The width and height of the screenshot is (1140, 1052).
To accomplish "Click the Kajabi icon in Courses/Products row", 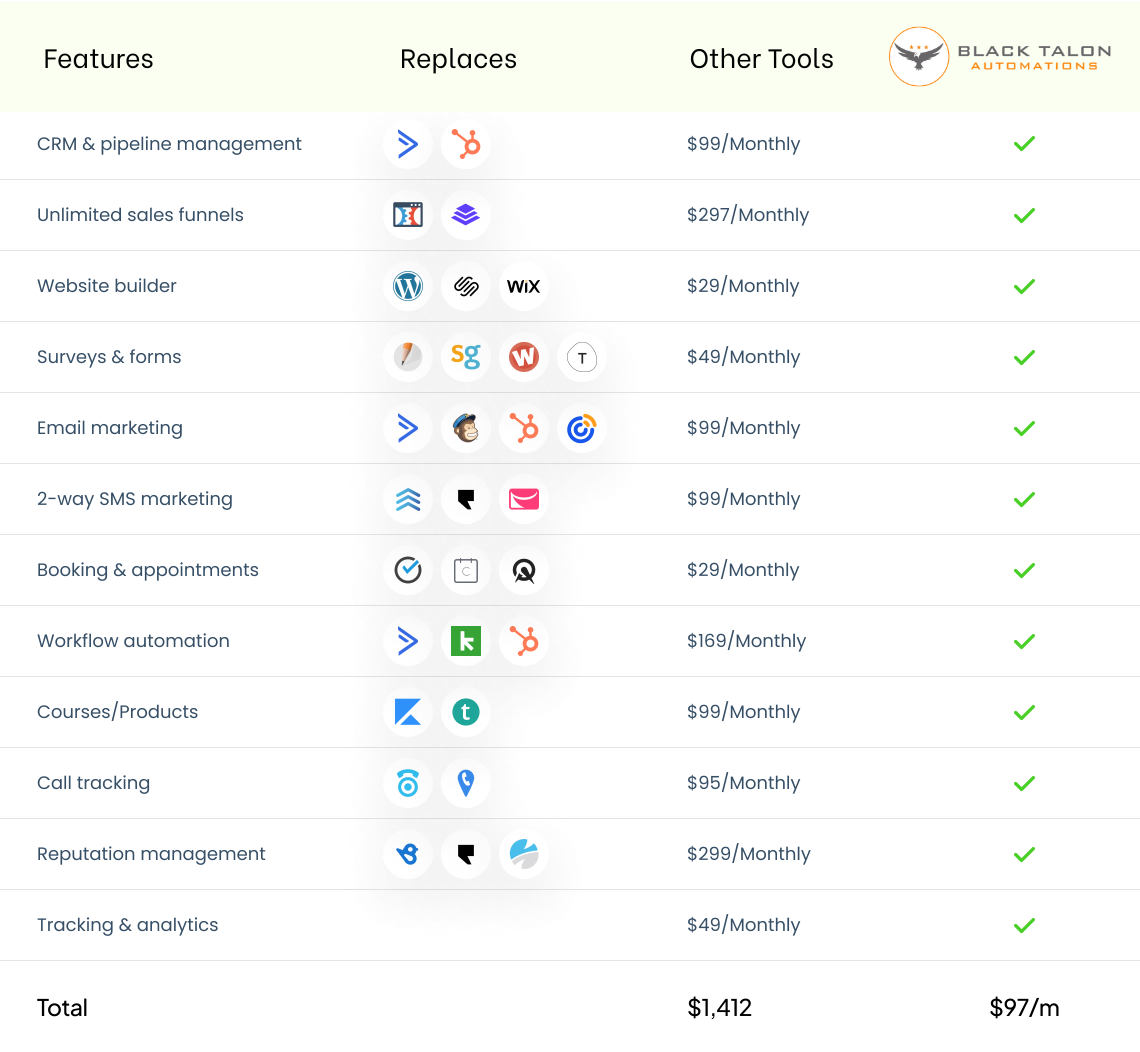I will [x=408, y=712].
